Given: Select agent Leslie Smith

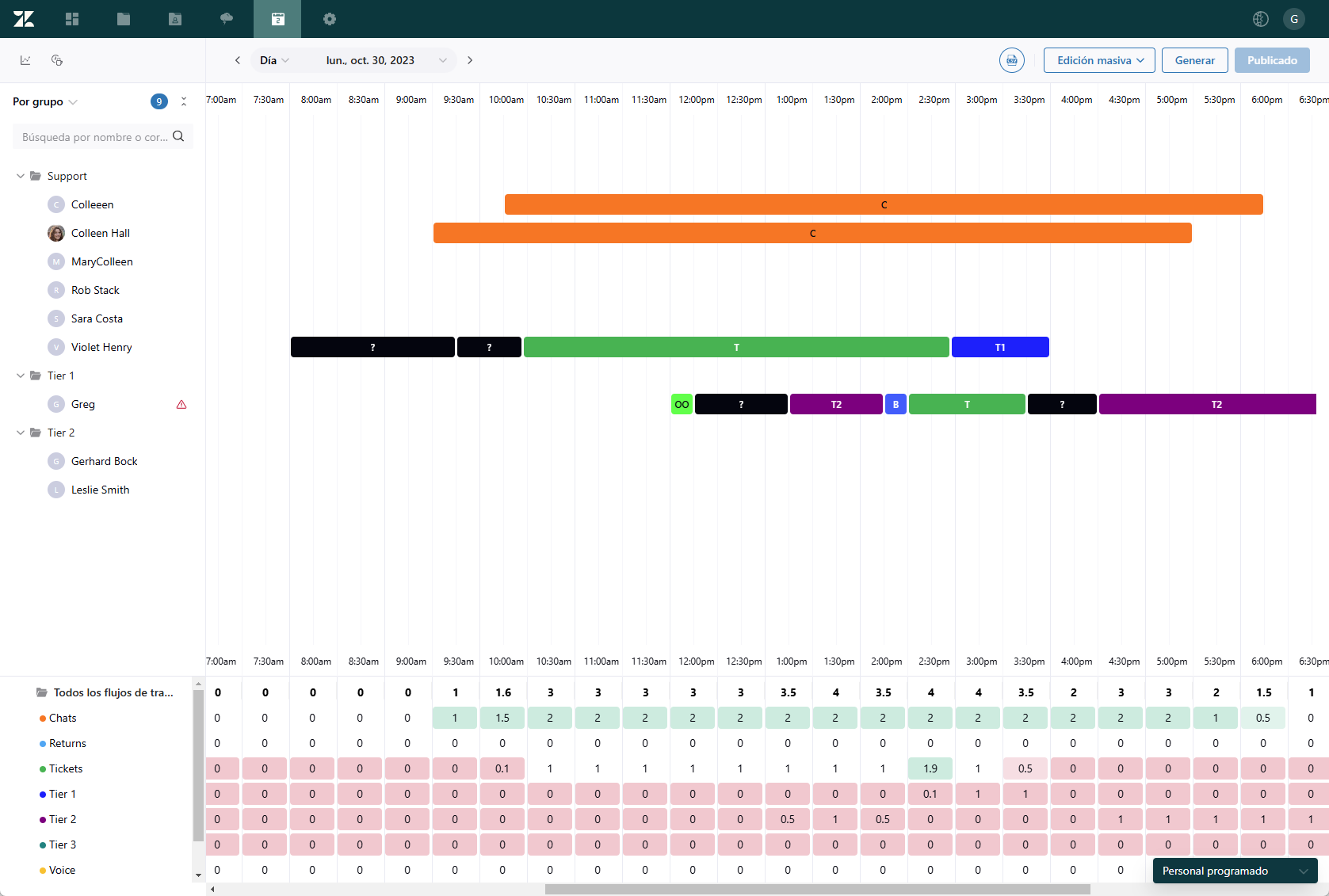Looking at the screenshot, I should coord(100,490).
